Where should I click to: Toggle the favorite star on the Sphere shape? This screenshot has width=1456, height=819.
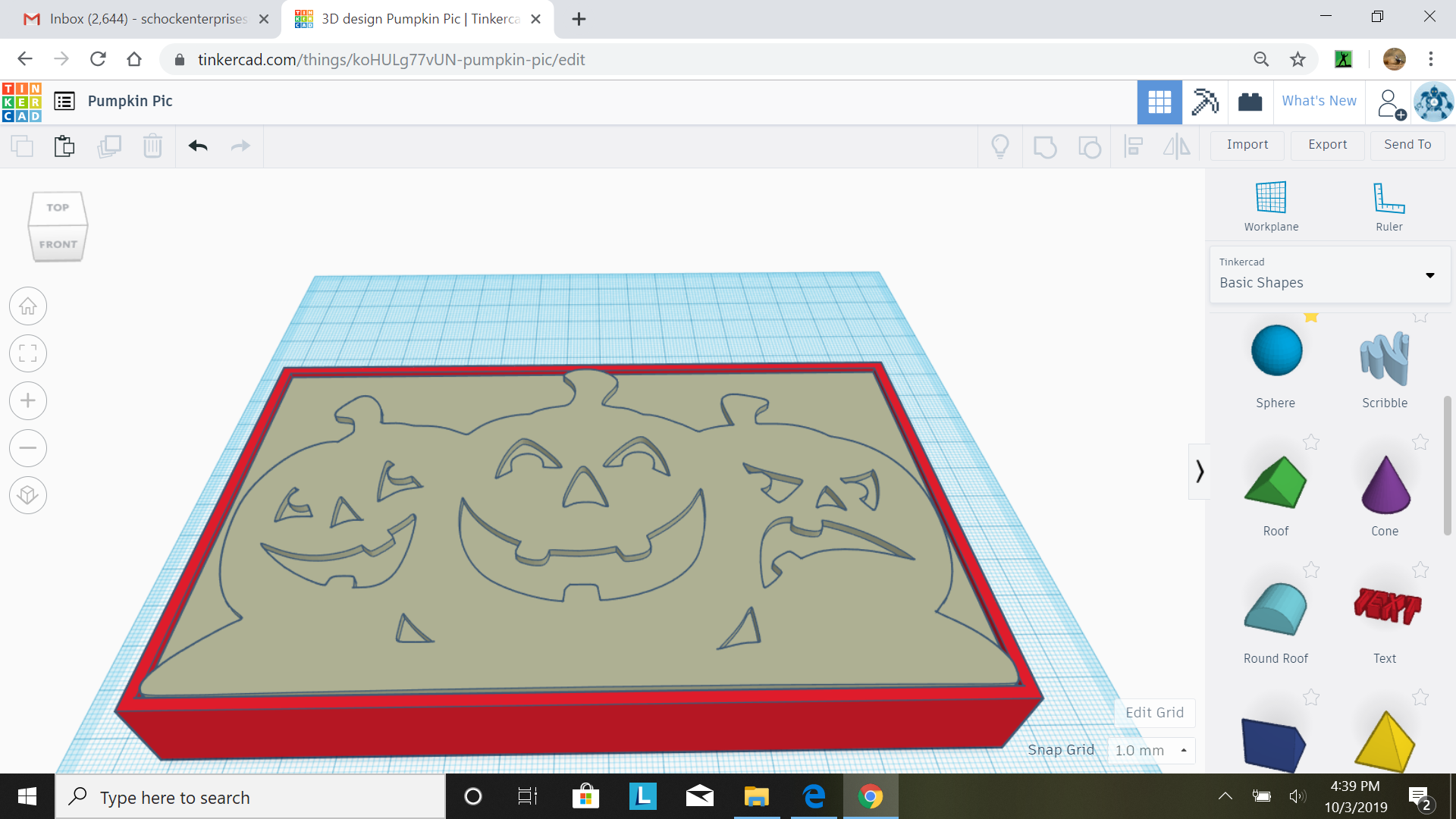click(x=1311, y=318)
